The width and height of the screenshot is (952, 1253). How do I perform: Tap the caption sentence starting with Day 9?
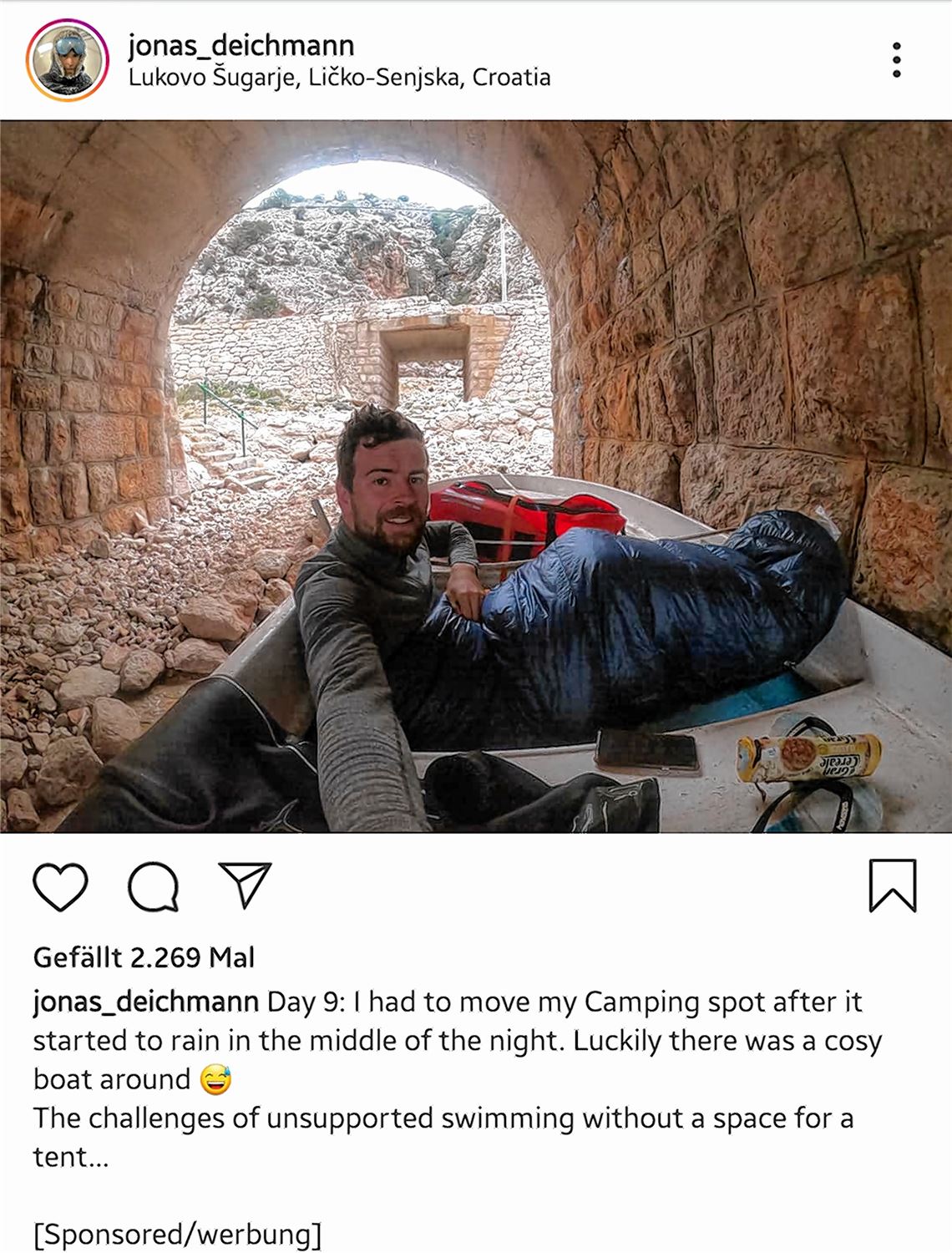(x=457, y=1040)
